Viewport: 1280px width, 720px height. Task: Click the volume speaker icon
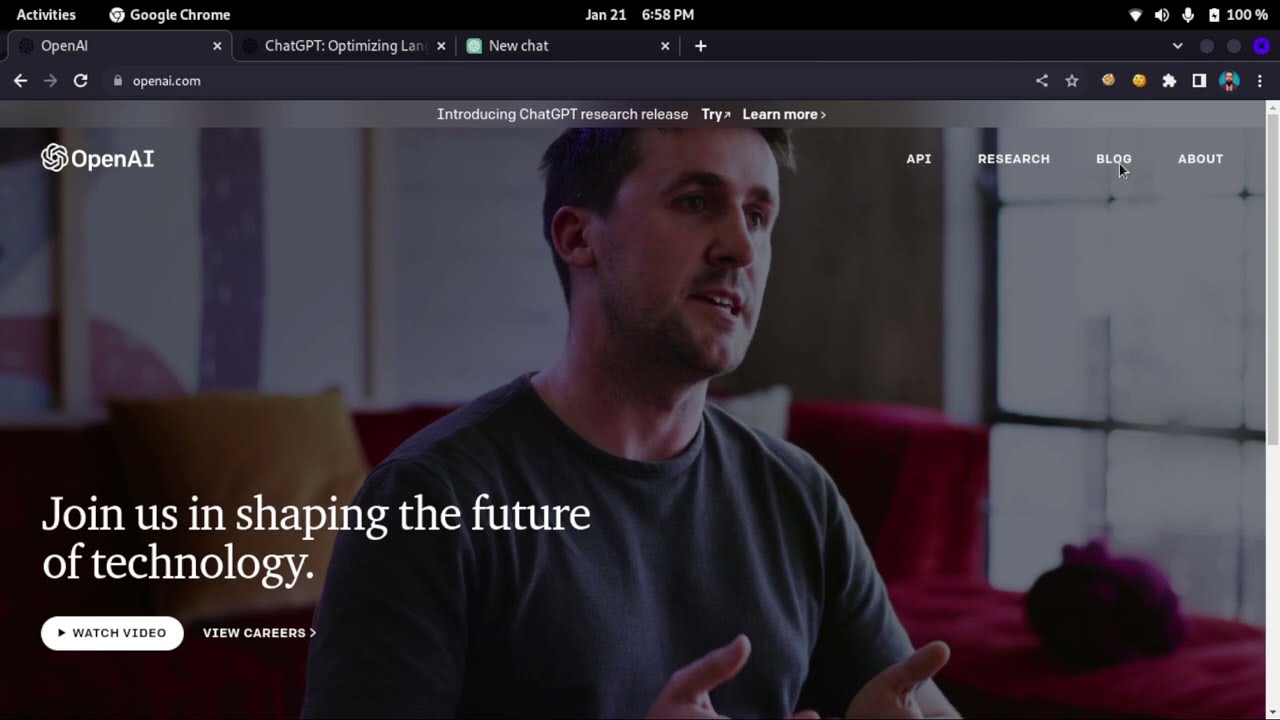[1162, 15]
